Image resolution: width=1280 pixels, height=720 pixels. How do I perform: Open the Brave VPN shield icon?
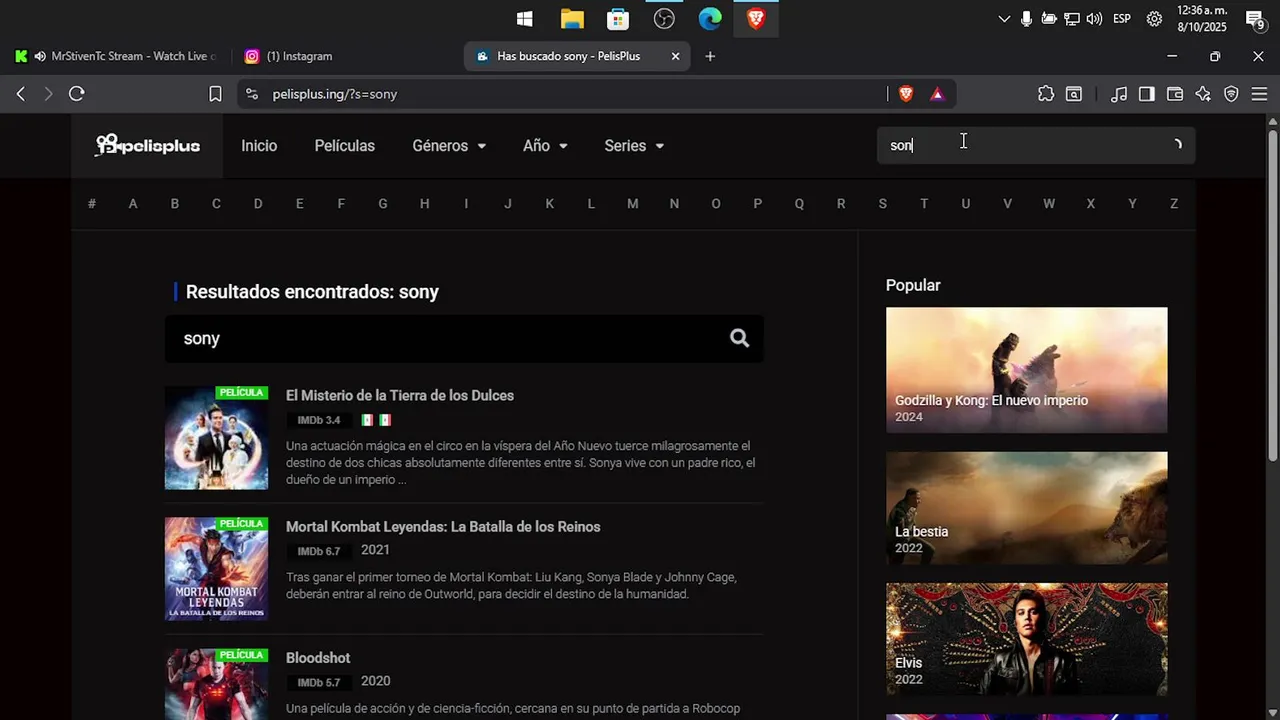[x=1231, y=94]
